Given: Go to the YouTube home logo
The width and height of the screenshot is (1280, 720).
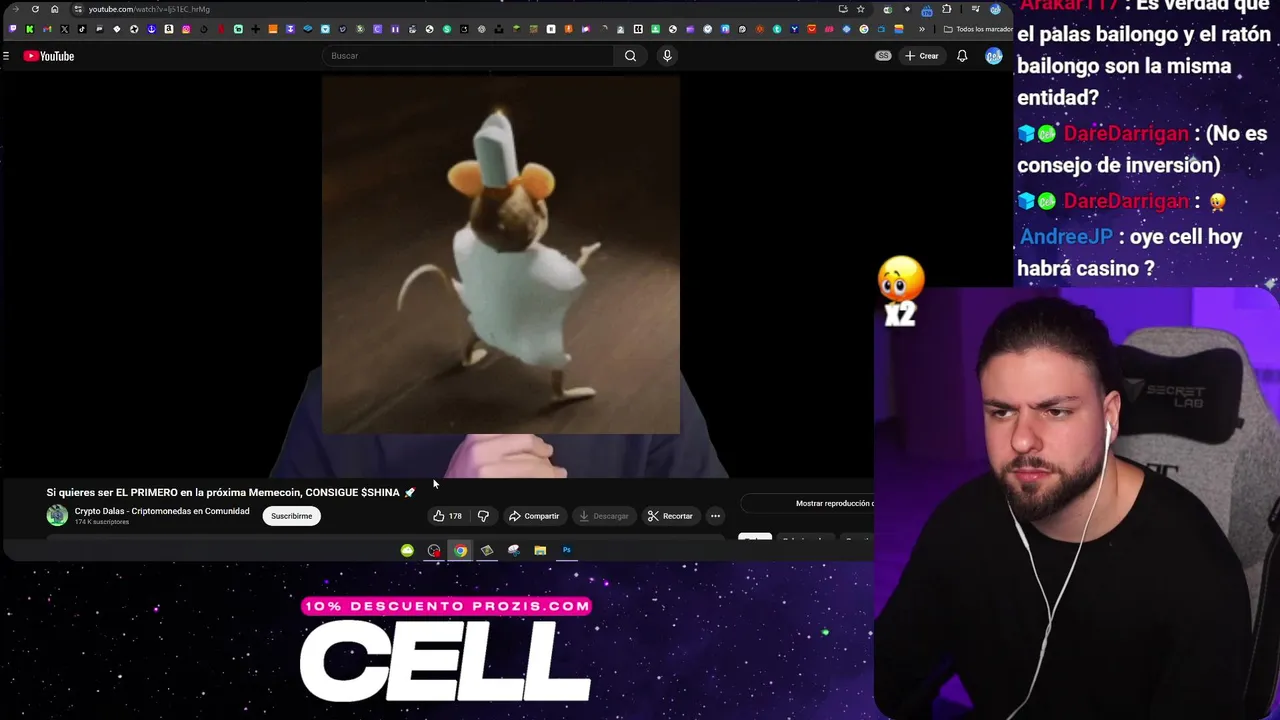Looking at the screenshot, I should point(49,56).
